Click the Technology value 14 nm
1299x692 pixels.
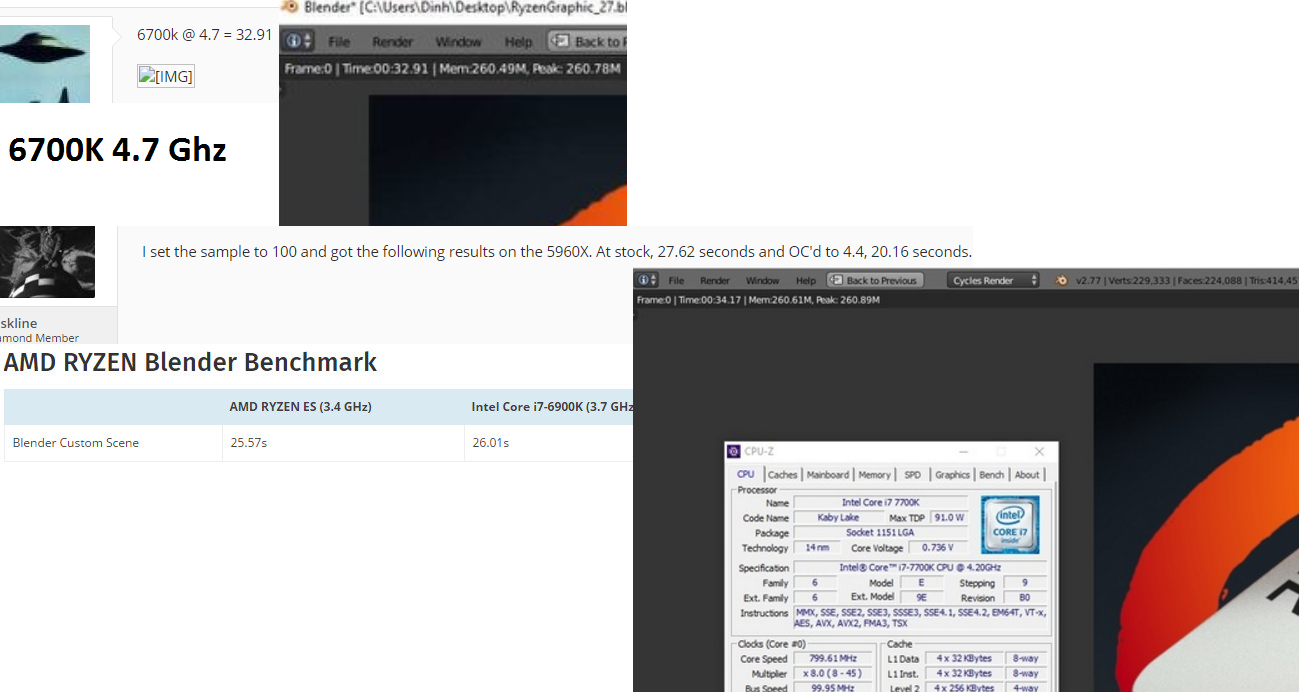816,548
